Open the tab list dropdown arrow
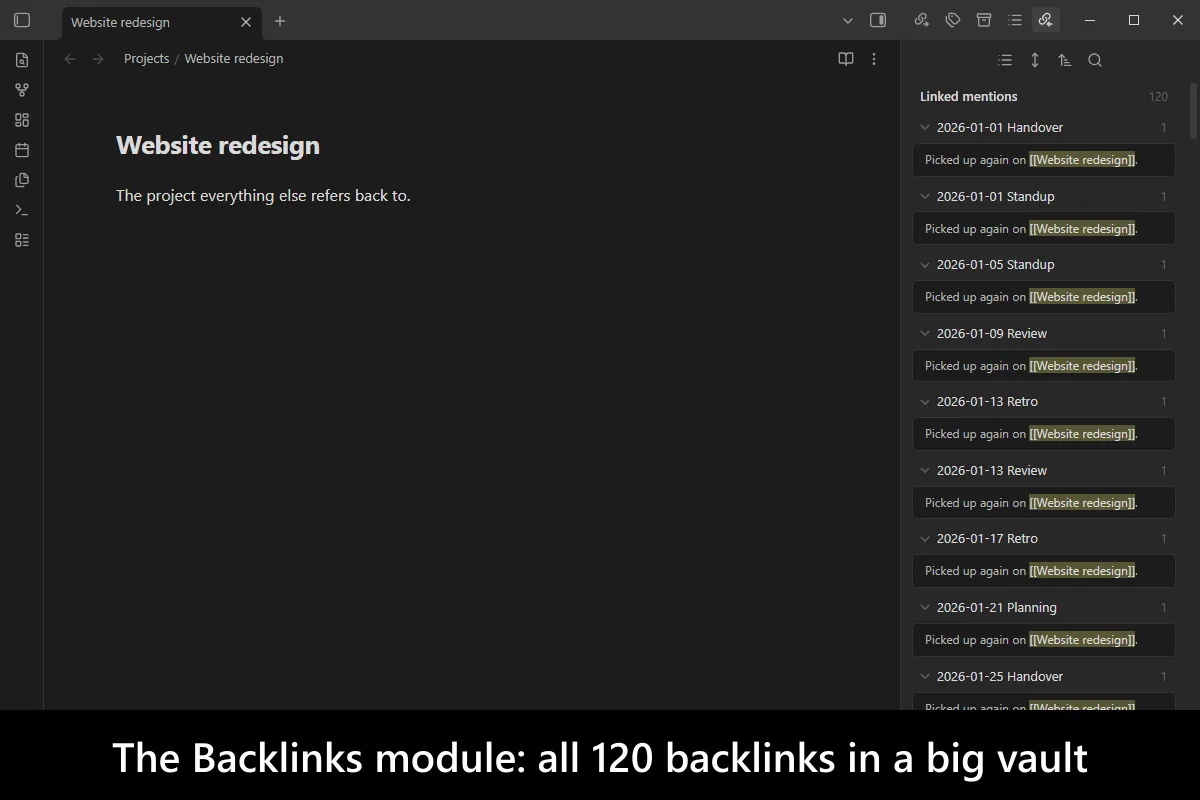The image size is (1200, 800). (848, 20)
